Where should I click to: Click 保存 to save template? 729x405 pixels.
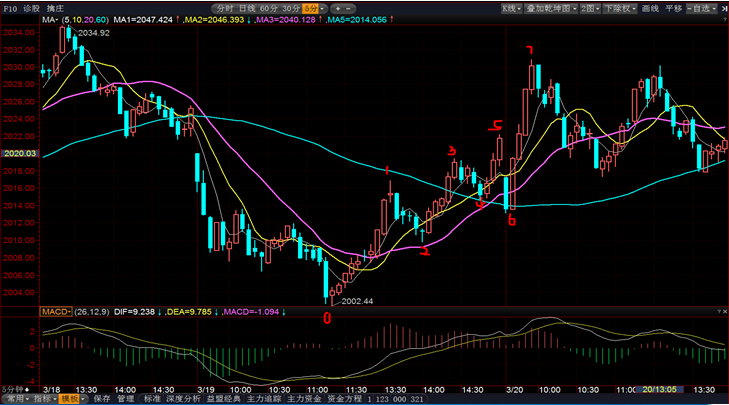pyautogui.click(x=102, y=399)
